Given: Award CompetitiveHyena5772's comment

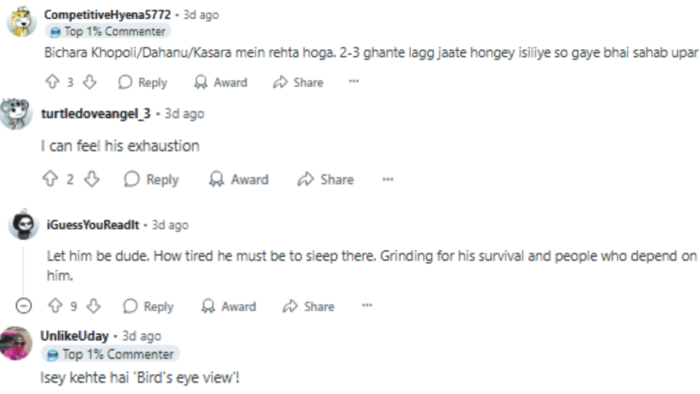Looking at the screenshot, I should point(221,82).
